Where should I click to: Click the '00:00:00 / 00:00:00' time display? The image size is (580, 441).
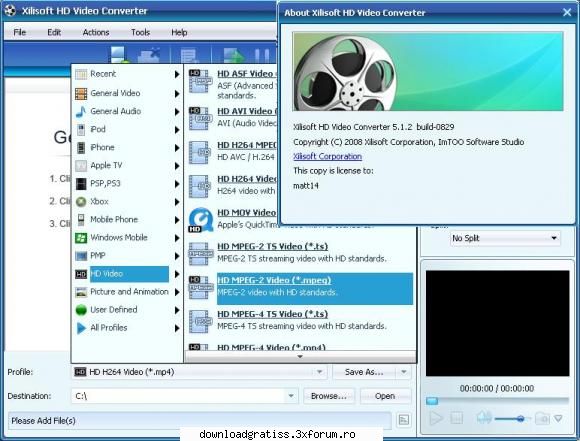pyautogui.click(x=496, y=388)
